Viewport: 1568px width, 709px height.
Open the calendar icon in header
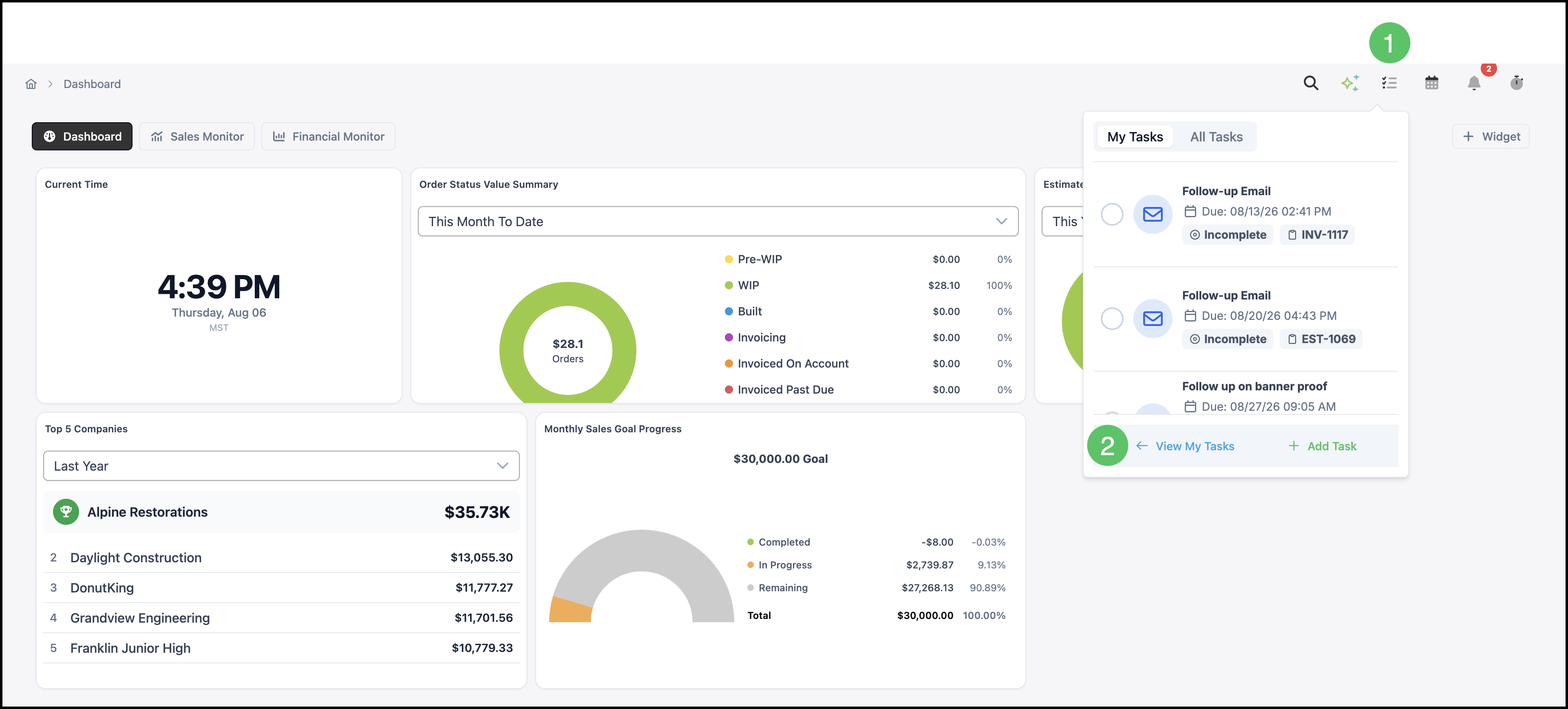coord(1432,83)
